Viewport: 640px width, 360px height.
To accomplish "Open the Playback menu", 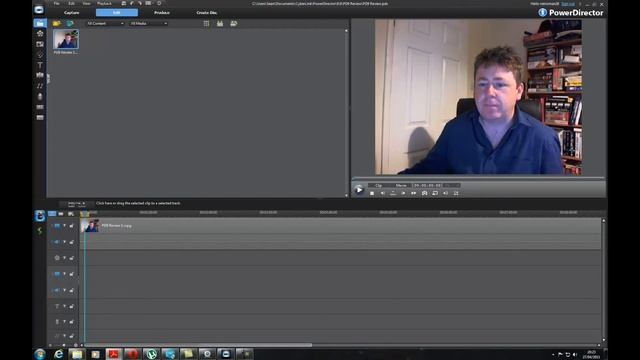I will pos(104,3).
